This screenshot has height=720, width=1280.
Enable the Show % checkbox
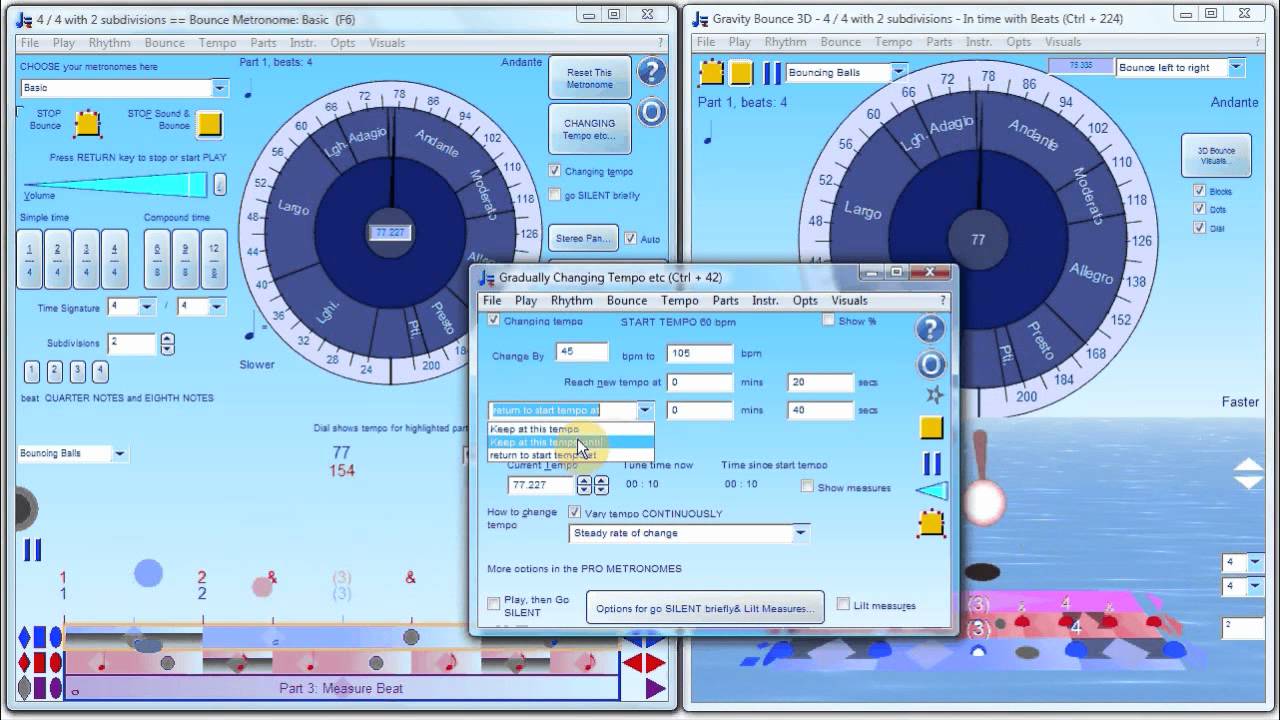(x=828, y=321)
